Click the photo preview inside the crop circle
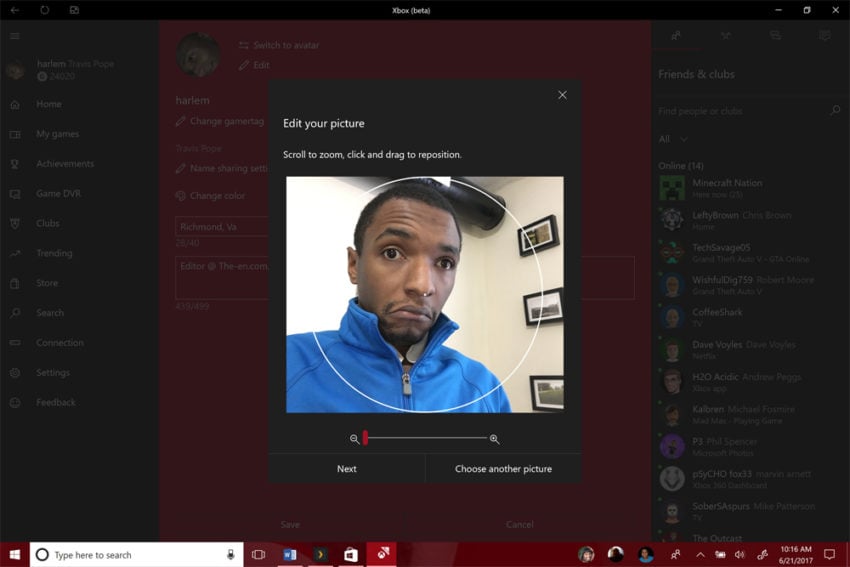This screenshot has width=850, height=567. pyautogui.click(x=424, y=294)
